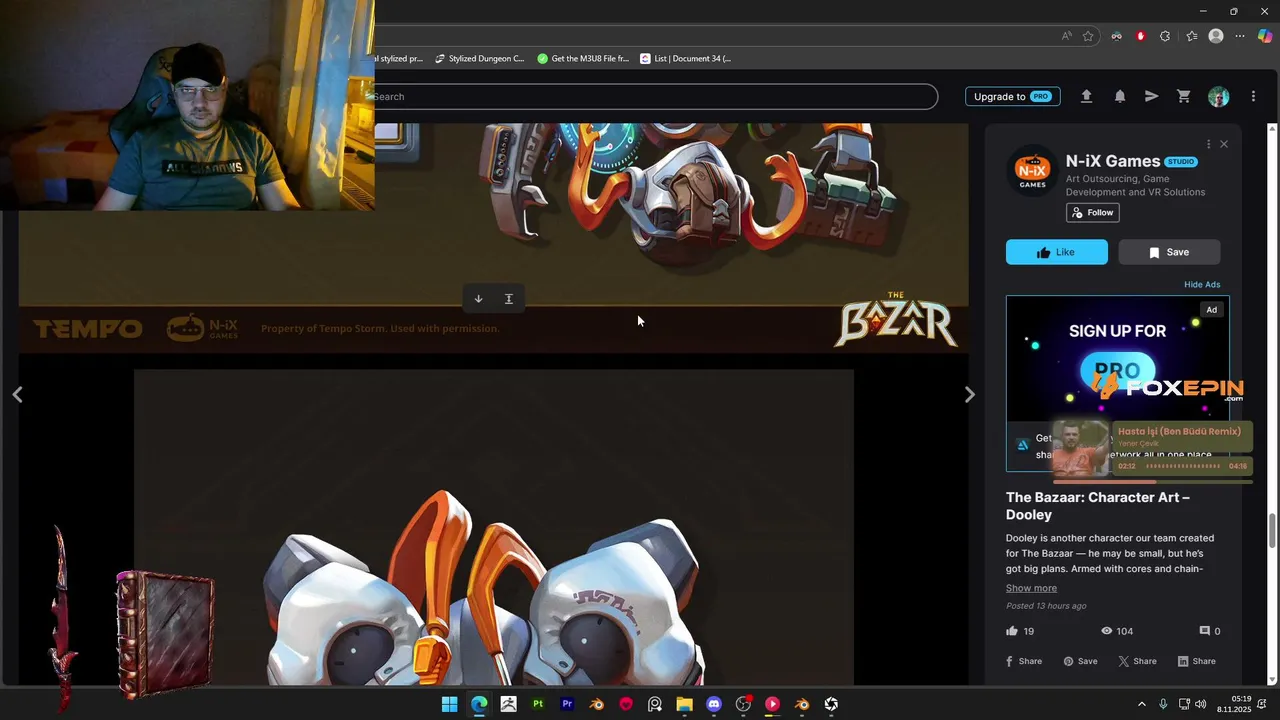Open the red hand ad blocker extension

click(1140, 36)
